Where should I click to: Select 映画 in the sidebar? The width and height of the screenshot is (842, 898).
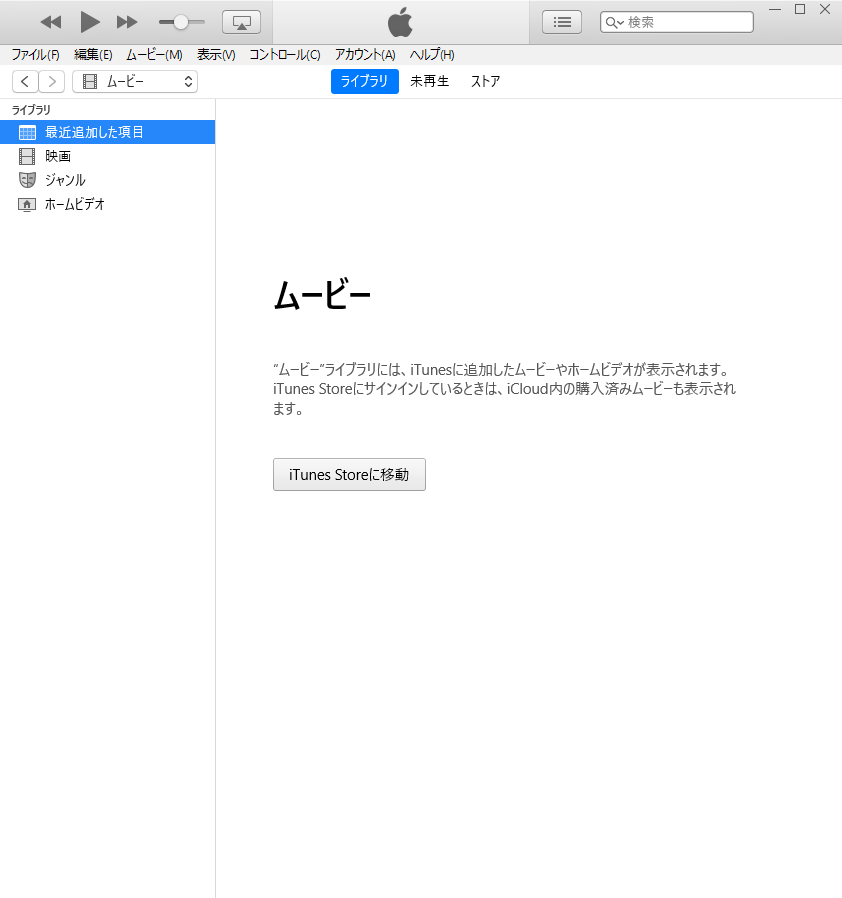pos(107,156)
